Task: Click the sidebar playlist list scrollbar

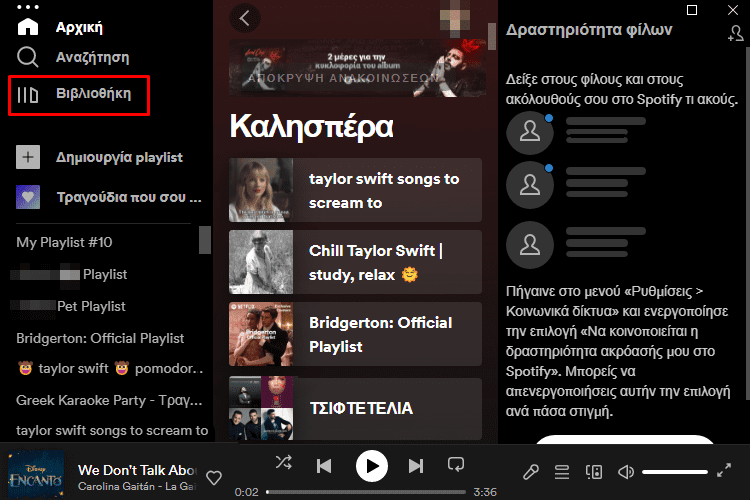Action: [x=205, y=240]
